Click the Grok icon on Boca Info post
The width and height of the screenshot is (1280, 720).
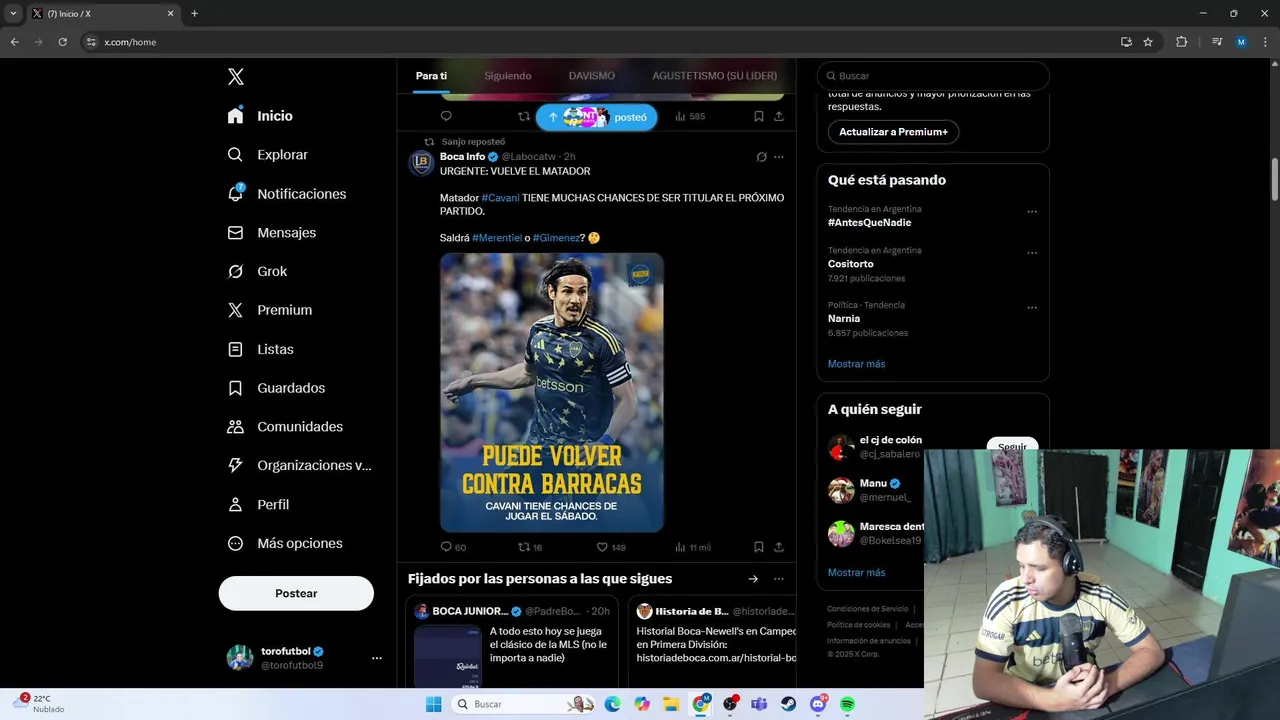click(761, 157)
